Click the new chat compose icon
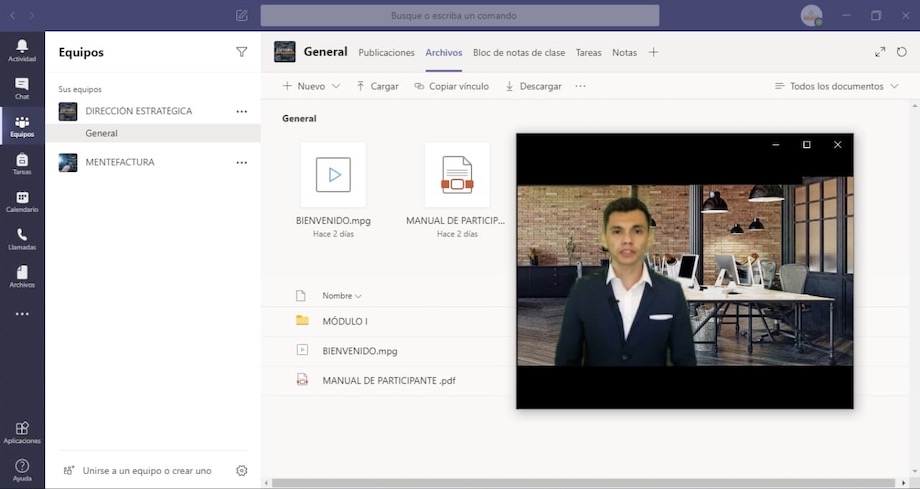This screenshot has height=489, width=920. pos(241,15)
